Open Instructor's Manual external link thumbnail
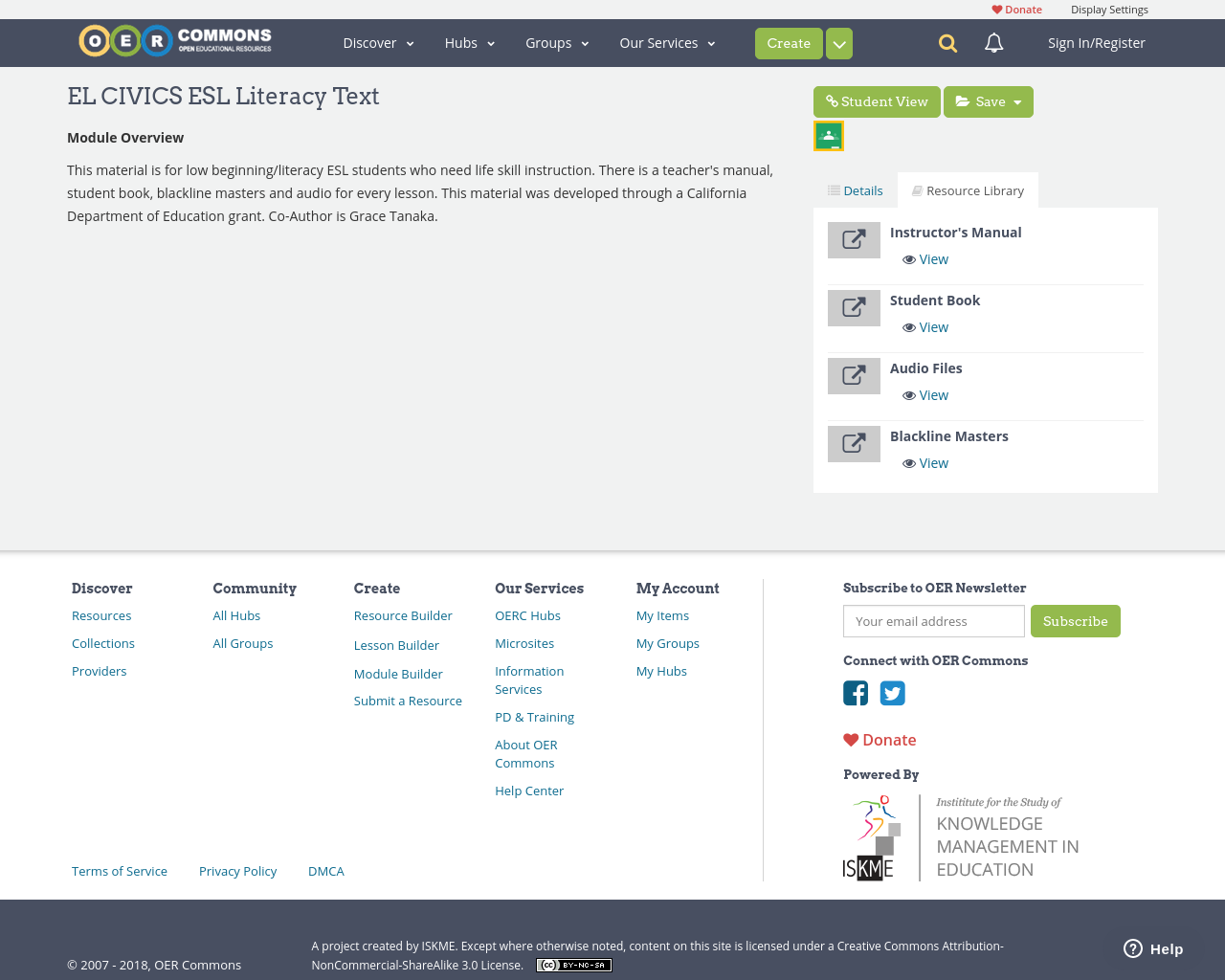Image resolution: width=1225 pixels, height=980 pixels. click(854, 240)
